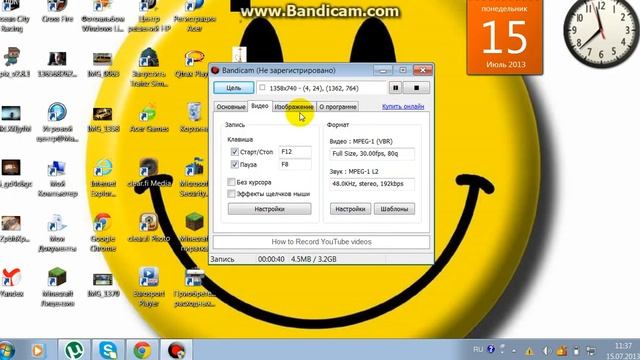Show hidden tray icons with the arrow

[x=514, y=351]
